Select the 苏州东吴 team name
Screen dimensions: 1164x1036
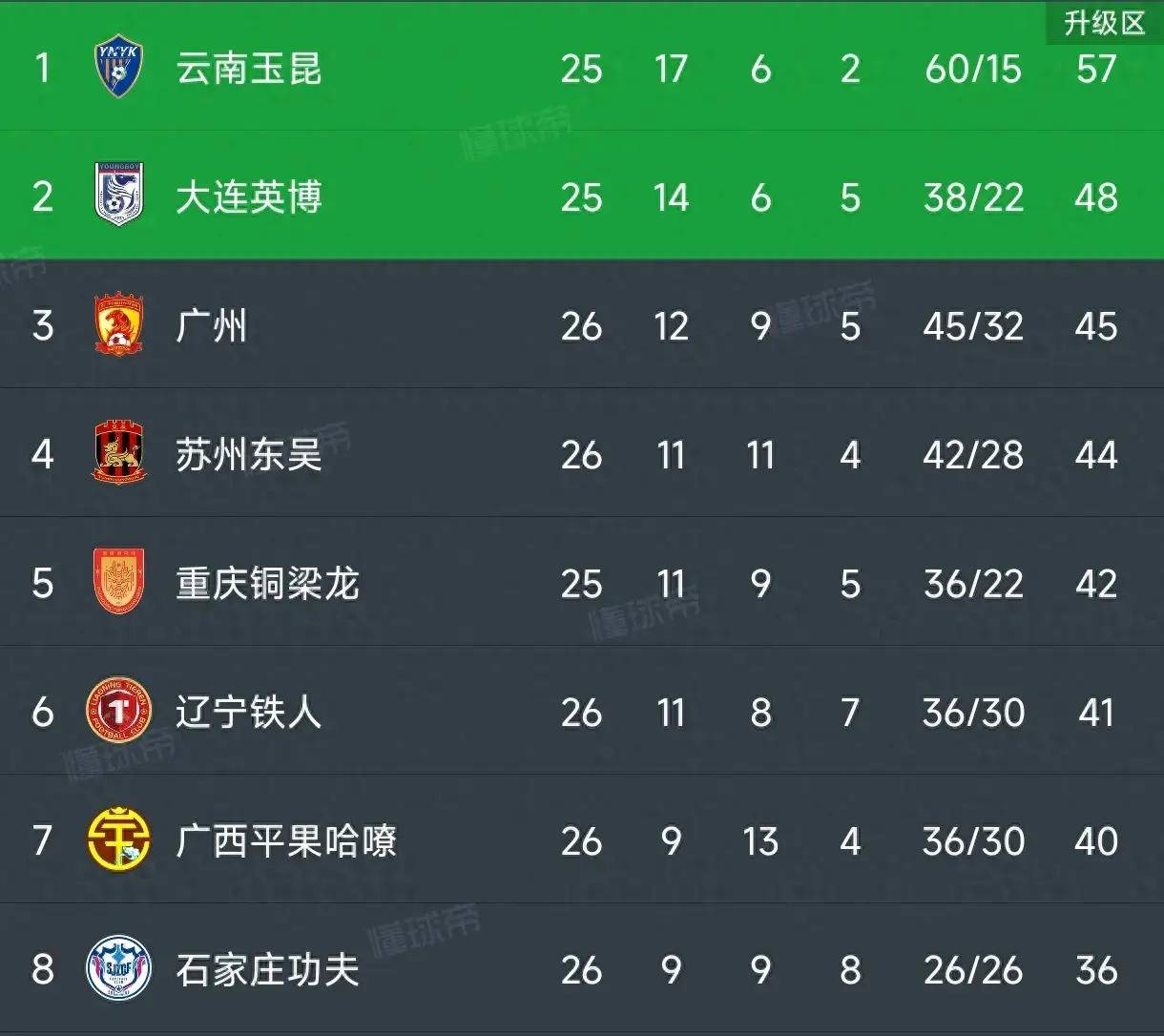pos(248,455)
